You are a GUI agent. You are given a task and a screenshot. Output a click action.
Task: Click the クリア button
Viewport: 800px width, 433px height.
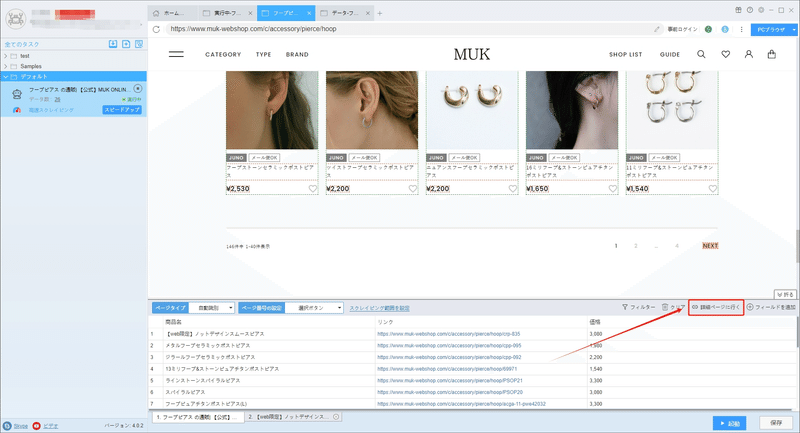coord(673,307)
